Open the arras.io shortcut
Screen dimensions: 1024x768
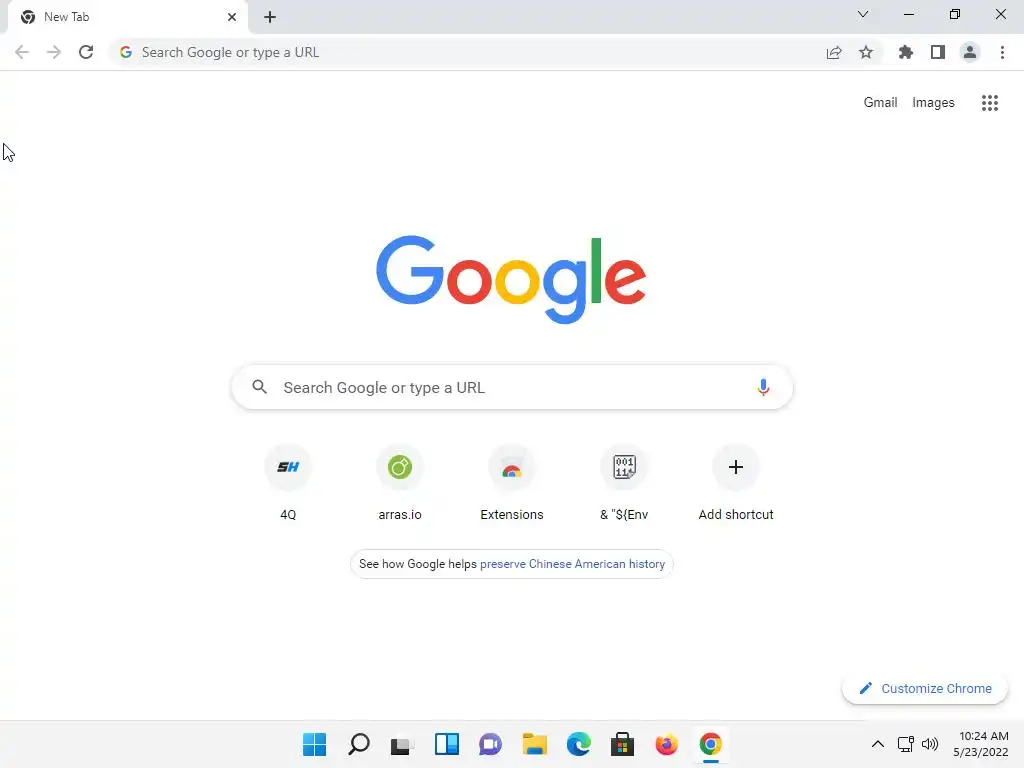[x=400, y=483]
